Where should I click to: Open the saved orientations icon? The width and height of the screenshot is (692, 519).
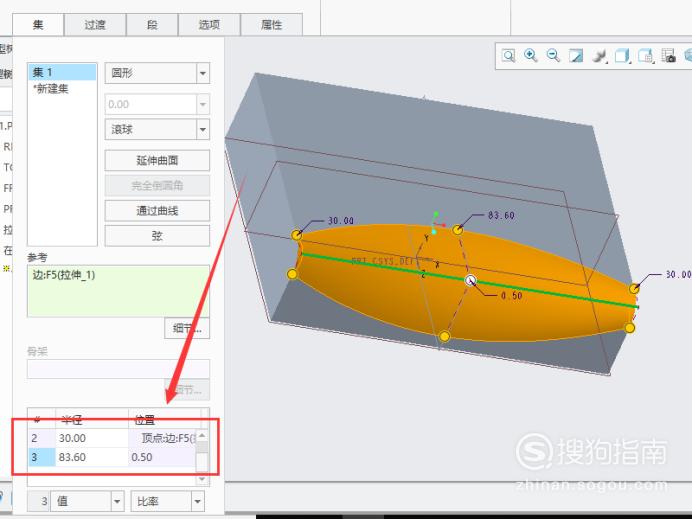pyautogui.click(x=646, y=56)
